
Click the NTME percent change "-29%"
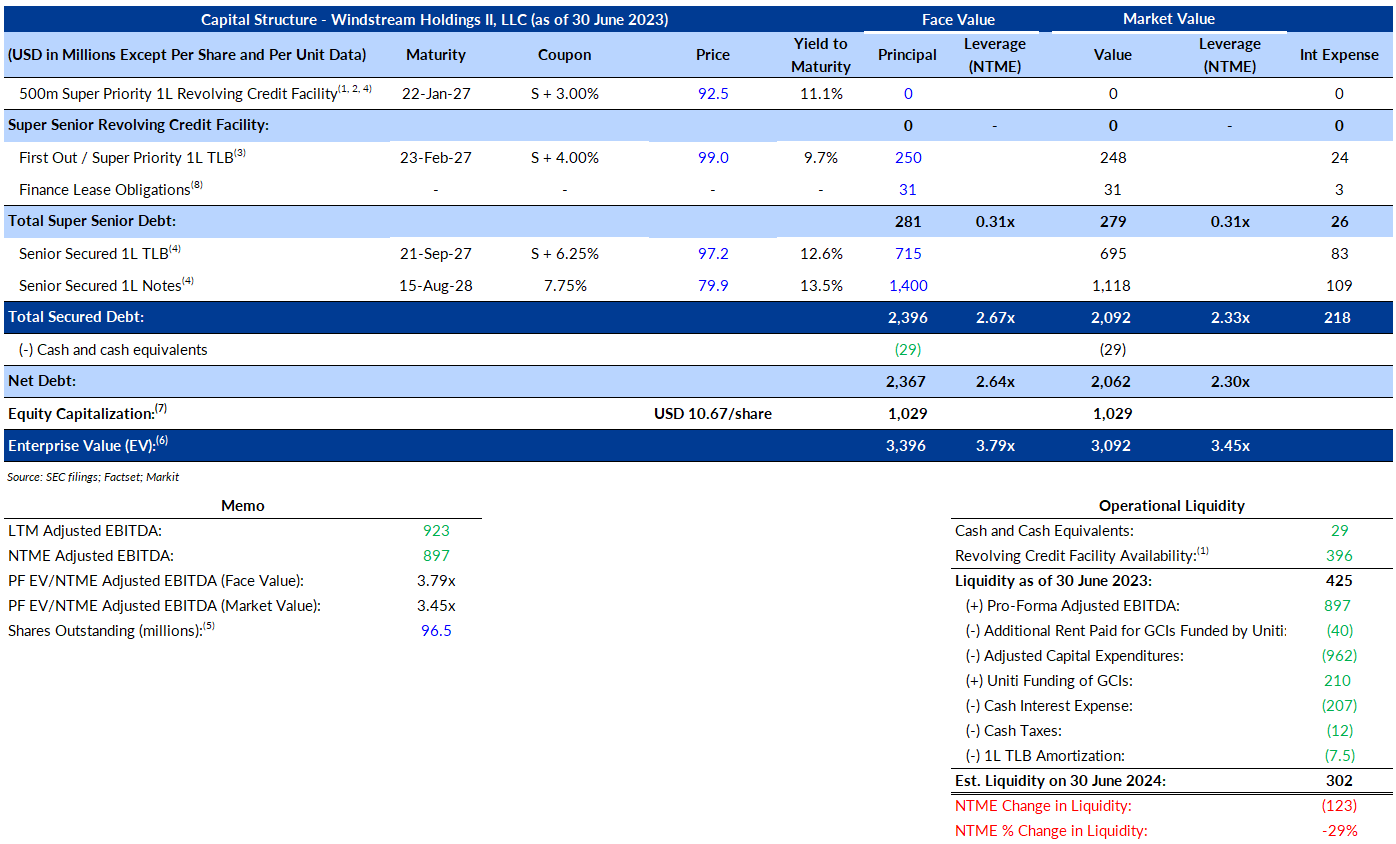[x=1340, y=831]
